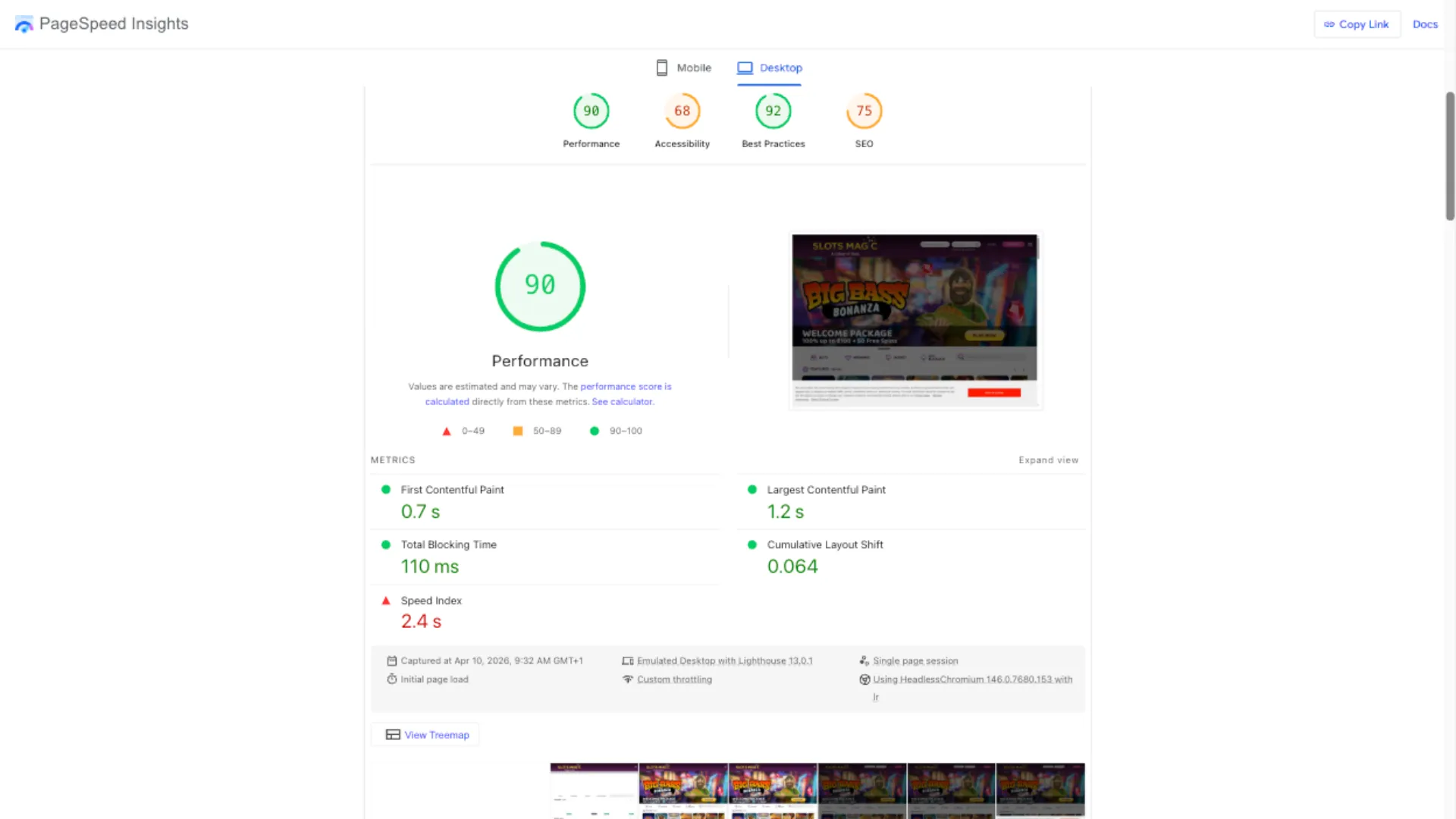Click the Performance 90 score gauge at top
Viewport: 1456px width, 819px height.
(x=591, y=111)
